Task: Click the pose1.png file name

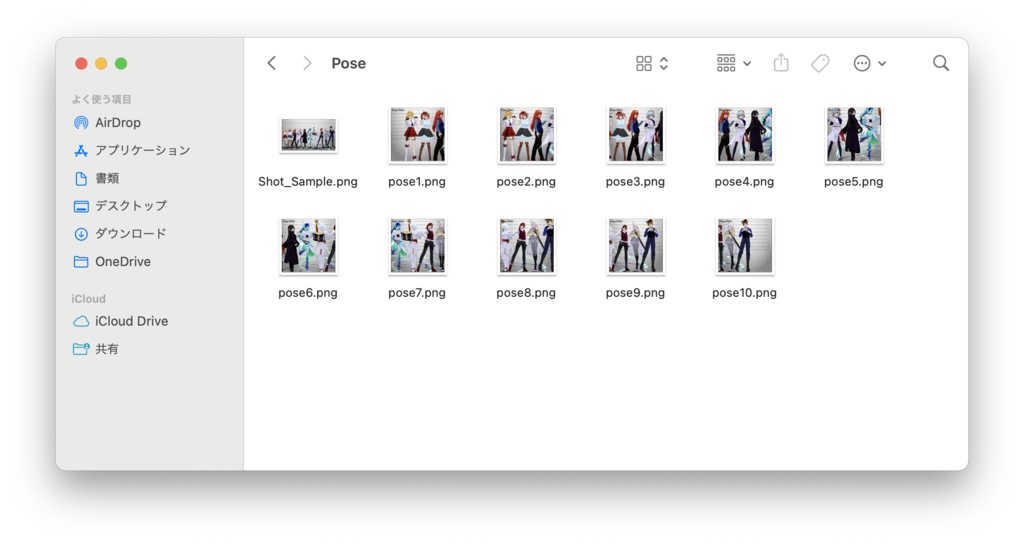Action: pos(417,182)
